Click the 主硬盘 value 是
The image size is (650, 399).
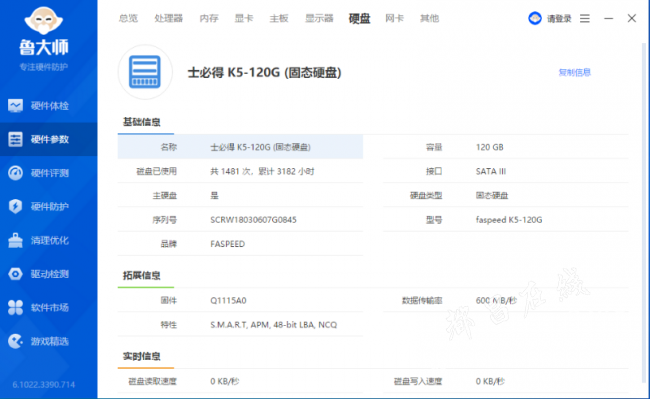click(214, 195)
